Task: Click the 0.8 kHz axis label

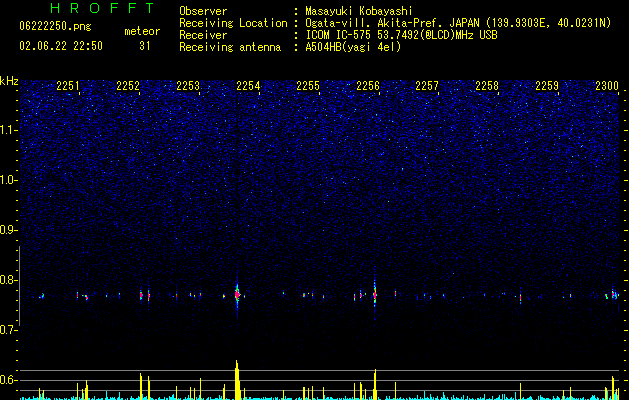Action: pos(9,280)
